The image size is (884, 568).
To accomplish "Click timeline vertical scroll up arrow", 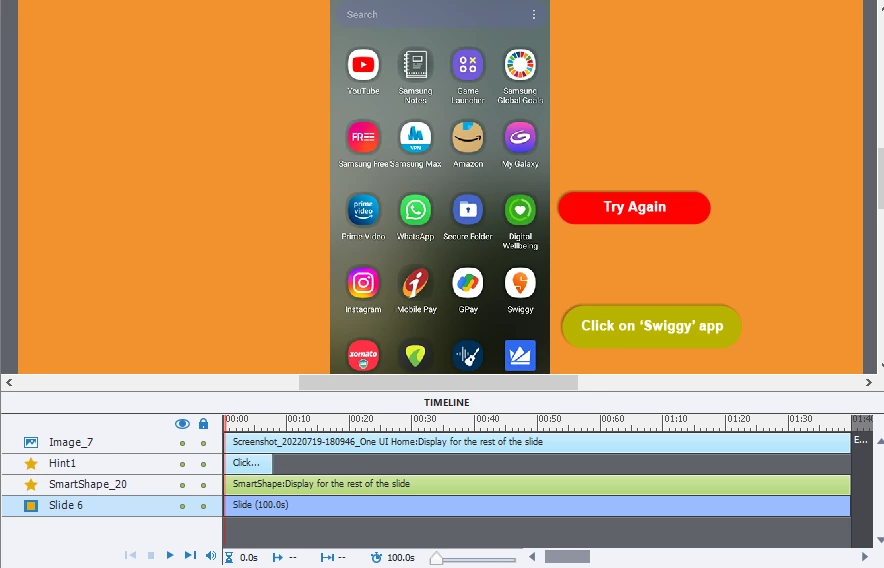I will [880, 441].
